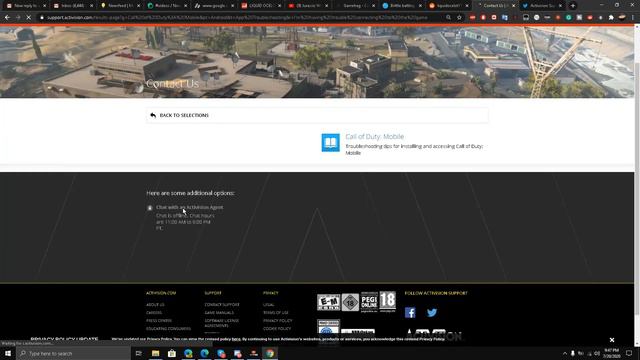
Task: Open Contact Support footer link
Action: click(x=222, y=305)
